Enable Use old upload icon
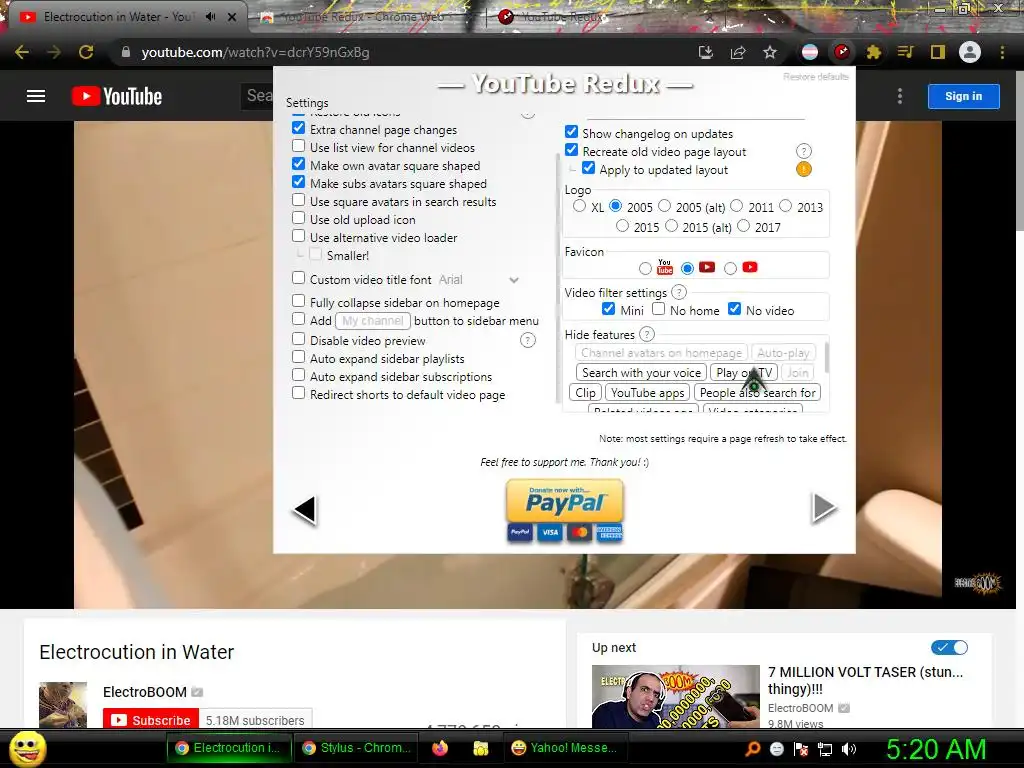Screen dimensions: 1024x768 (x=298, y=217)
